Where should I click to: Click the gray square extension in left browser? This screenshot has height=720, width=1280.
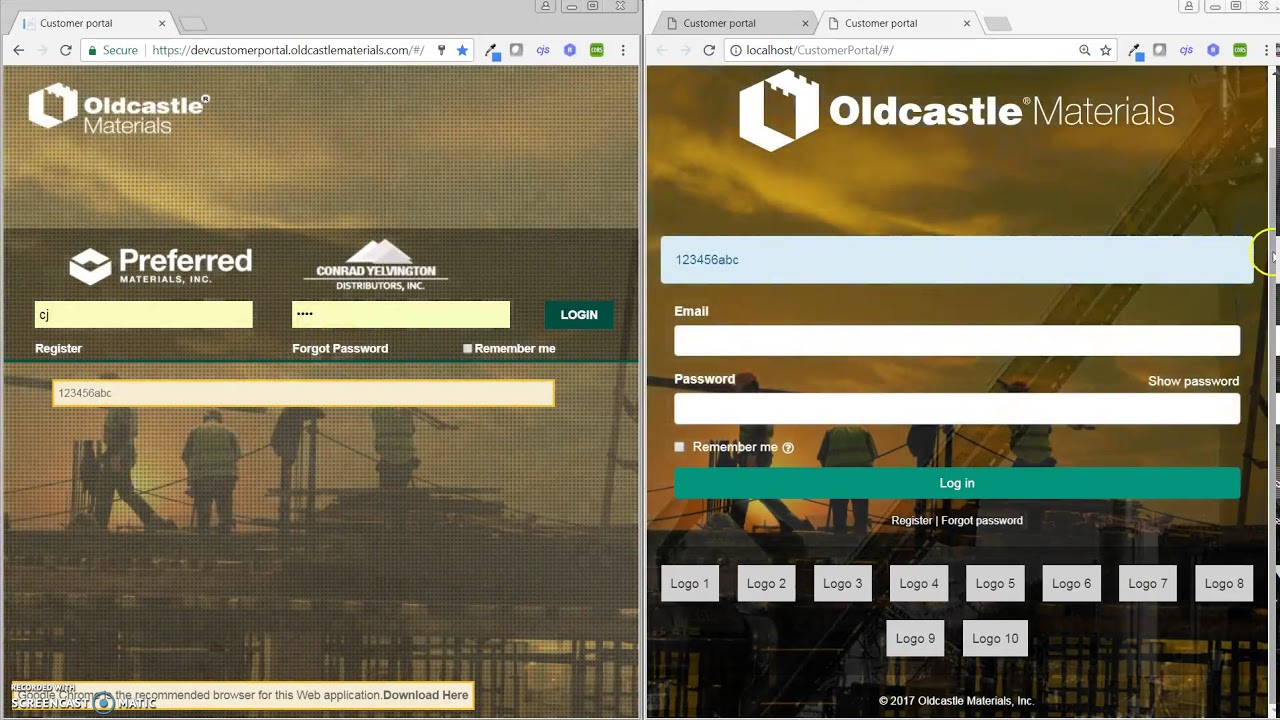[x=516, y=50]
